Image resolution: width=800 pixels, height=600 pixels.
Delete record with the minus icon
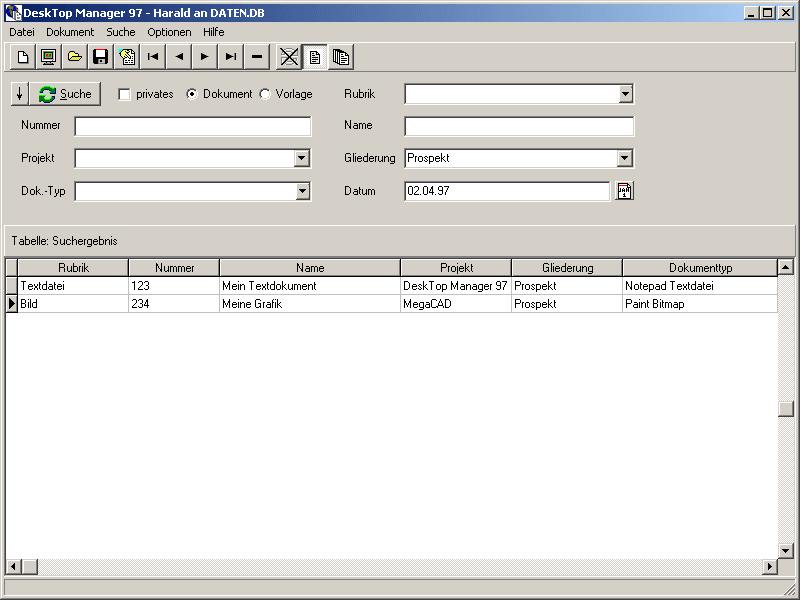257,57
